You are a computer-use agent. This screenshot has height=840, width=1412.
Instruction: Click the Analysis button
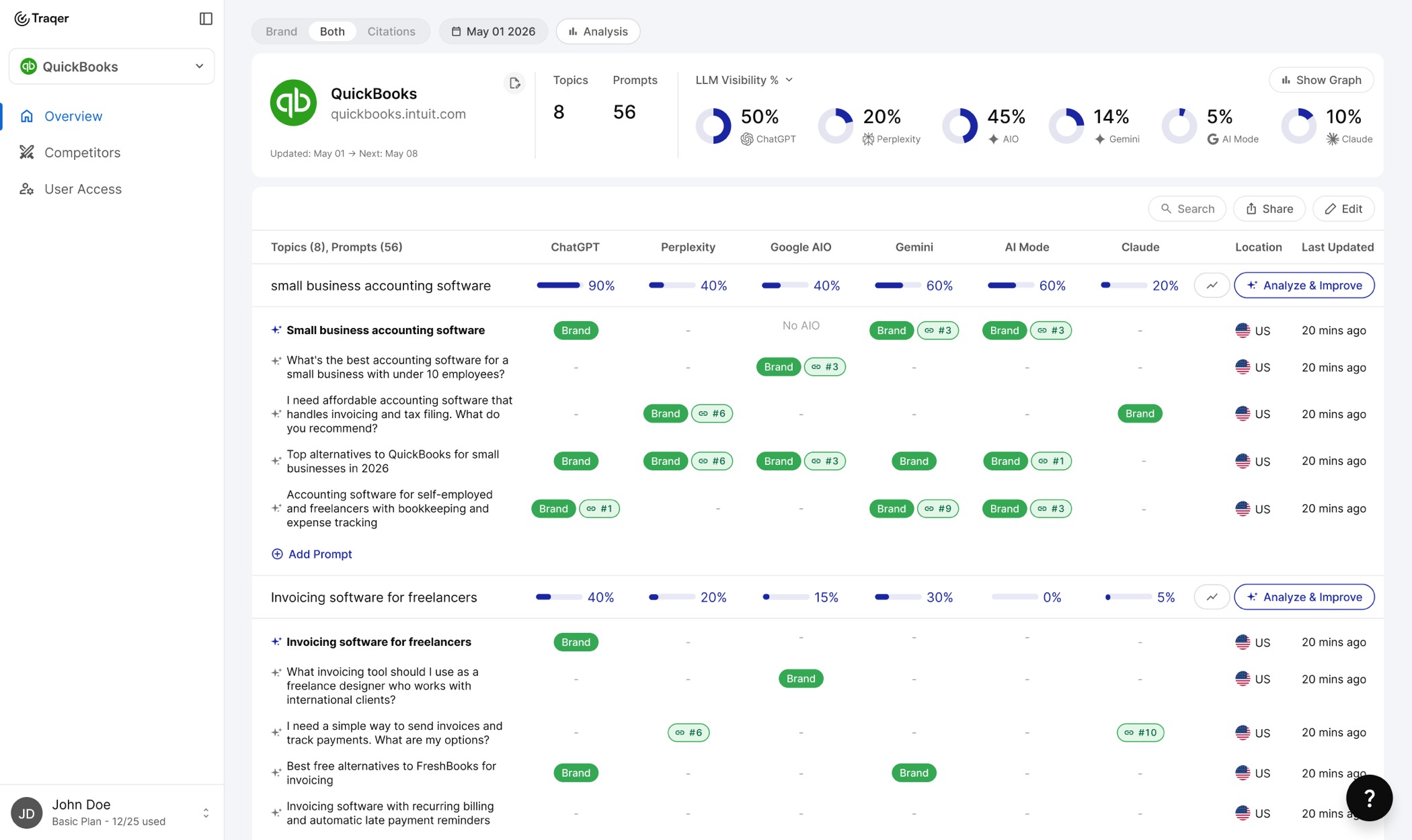(598, 31)
